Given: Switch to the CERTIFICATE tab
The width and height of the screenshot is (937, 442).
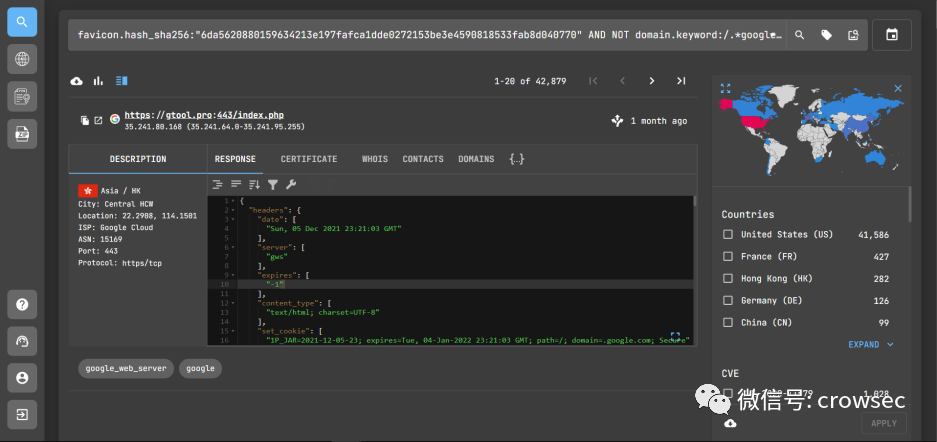Looking at the screenshot, I should pyautogui.click(x=309, y=159).
